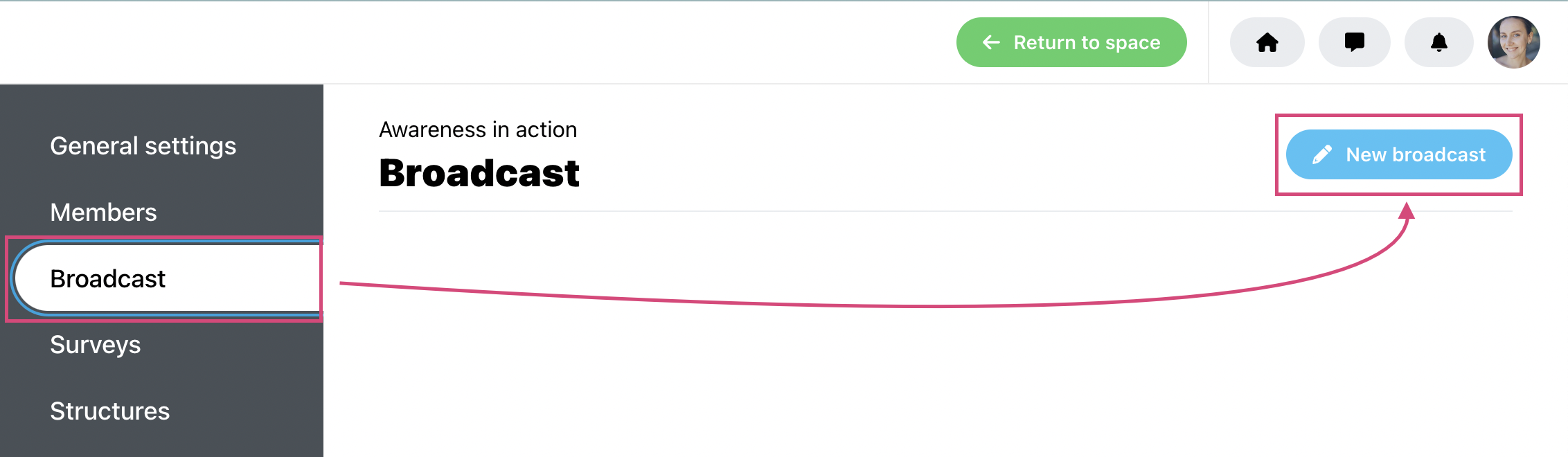
Task: Click the left arrow in Return to space
Action: click(x=991, y=42)
